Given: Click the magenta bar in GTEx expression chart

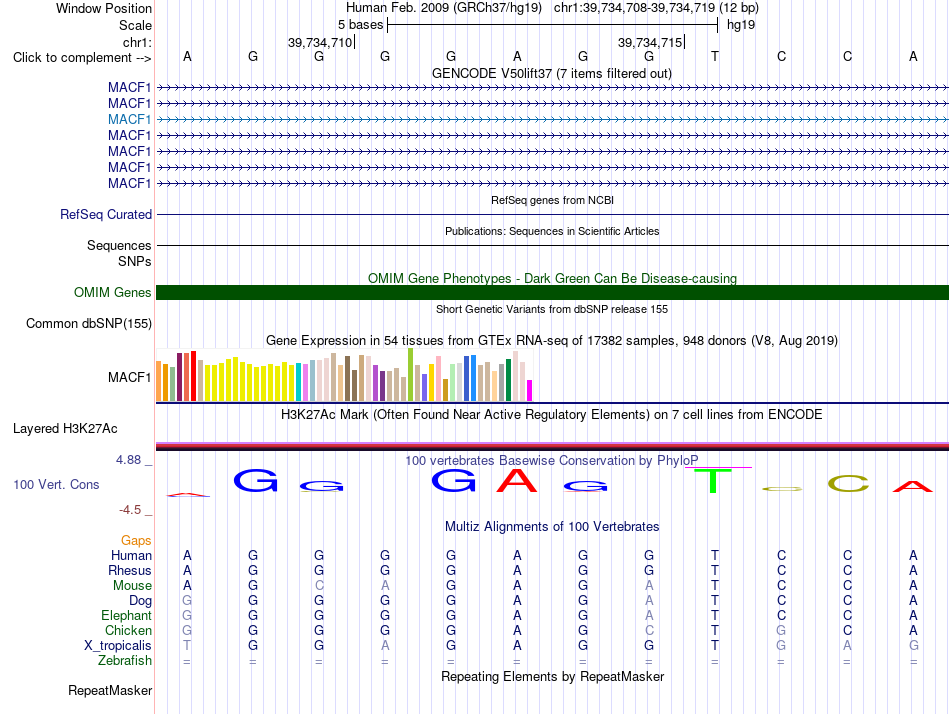Looking at the screenshot, I should click(530, 390).
